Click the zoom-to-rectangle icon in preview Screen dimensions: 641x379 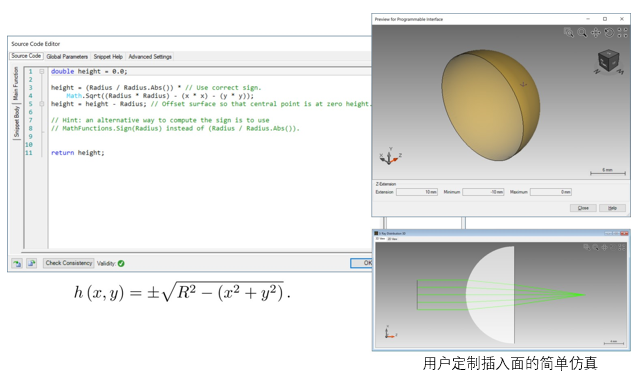pos(568,32)
